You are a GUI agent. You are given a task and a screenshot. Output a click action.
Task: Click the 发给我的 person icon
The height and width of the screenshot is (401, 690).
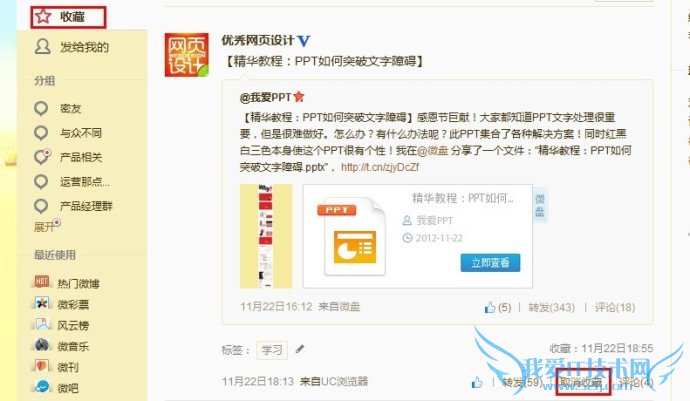[x=42, y=47]
